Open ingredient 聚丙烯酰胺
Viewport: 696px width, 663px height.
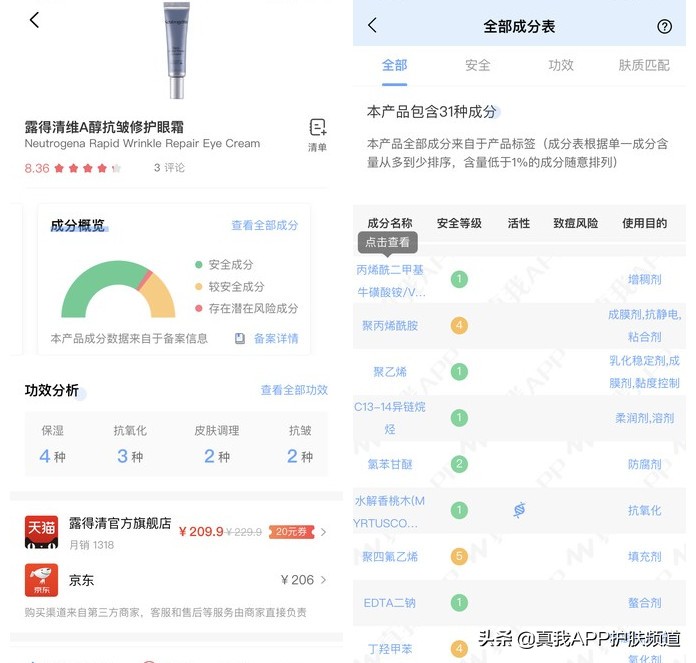(390, 326)
